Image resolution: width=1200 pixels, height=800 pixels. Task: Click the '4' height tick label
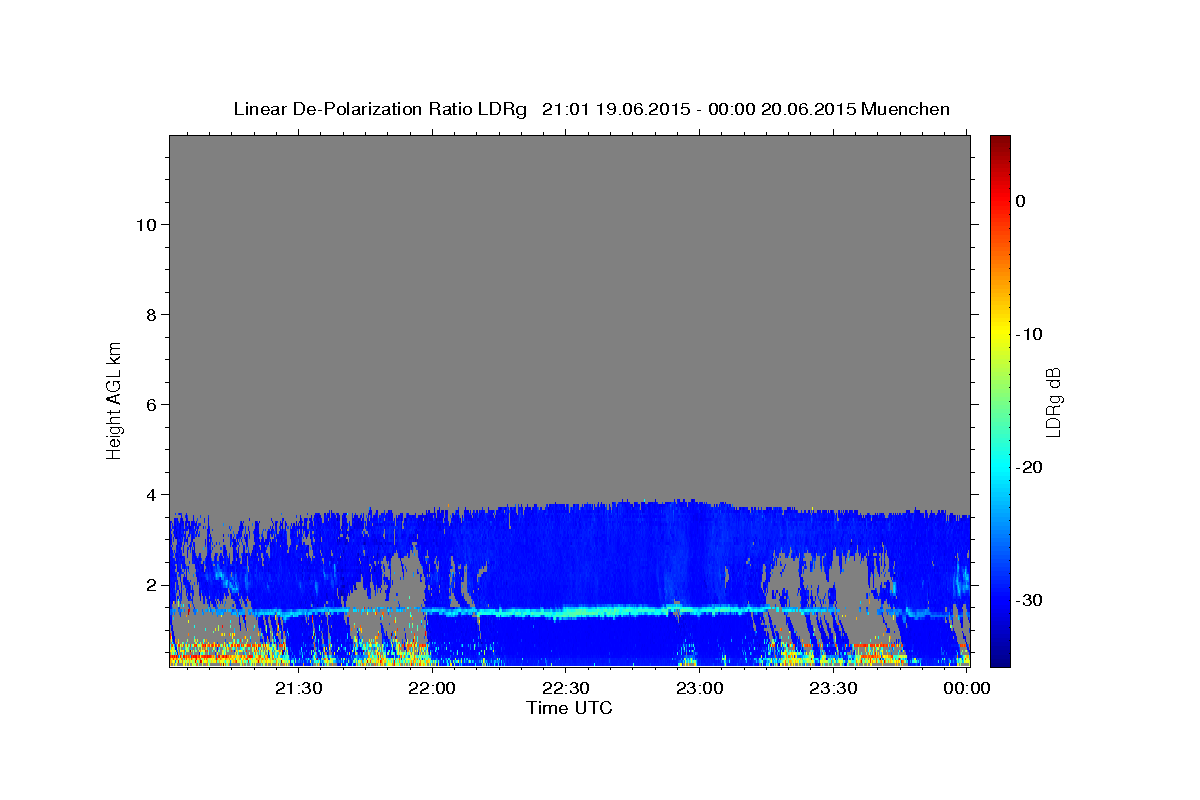point(152,495)
